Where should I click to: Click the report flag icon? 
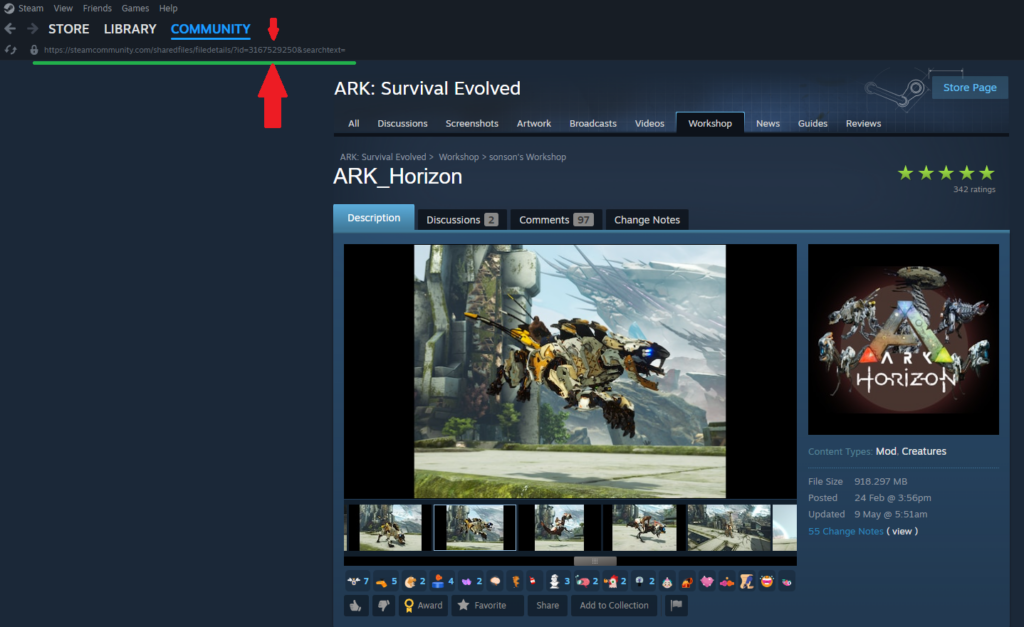point(676,605)
